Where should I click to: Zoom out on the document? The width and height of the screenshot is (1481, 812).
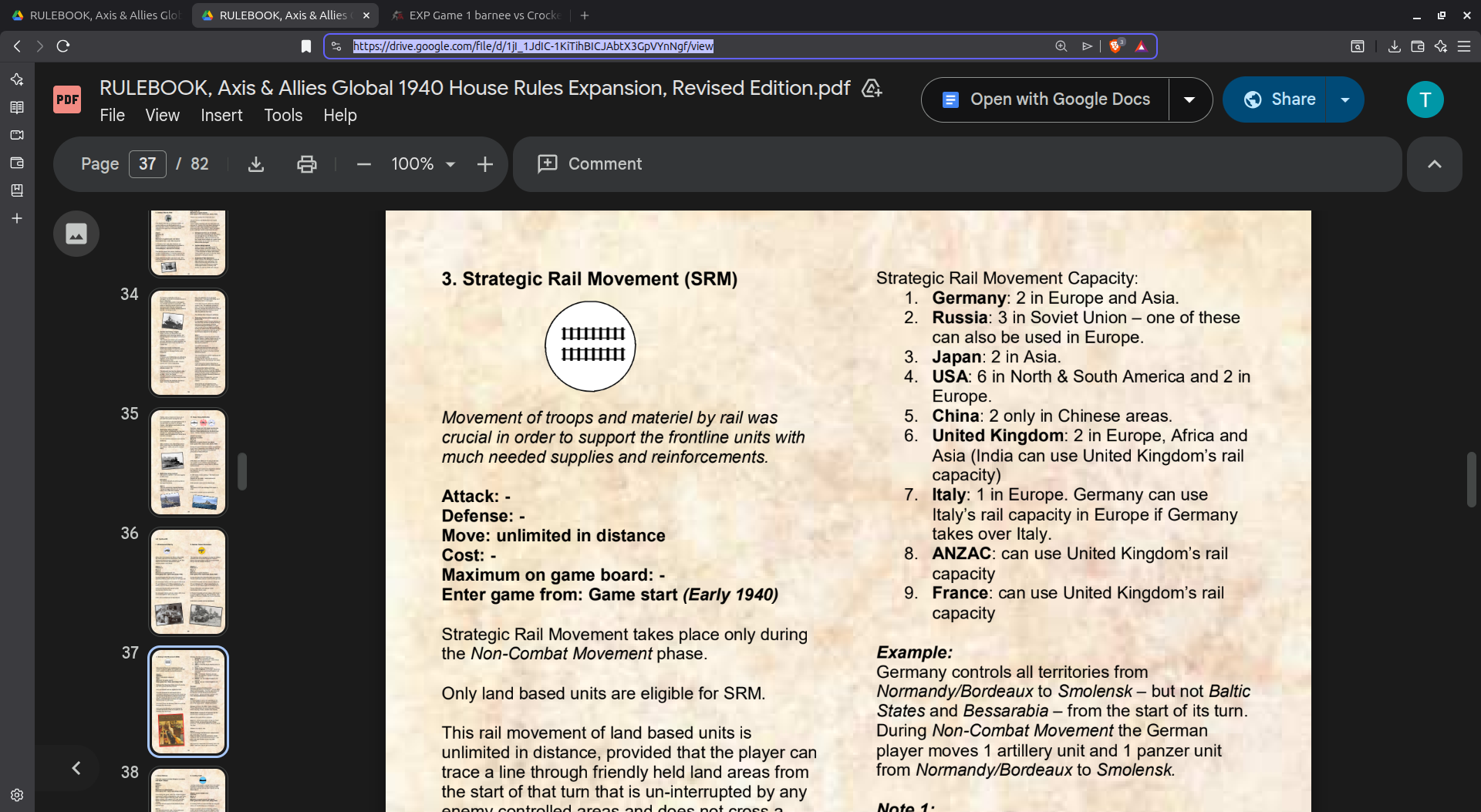[363, 163]
